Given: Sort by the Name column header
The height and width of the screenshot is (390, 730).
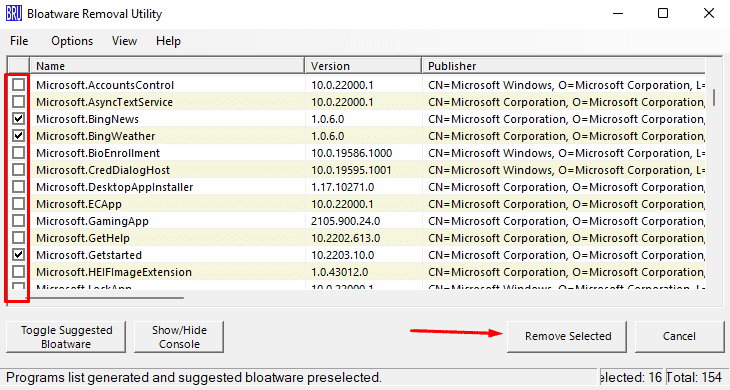Looking at the screenshot, I should 167,66.
